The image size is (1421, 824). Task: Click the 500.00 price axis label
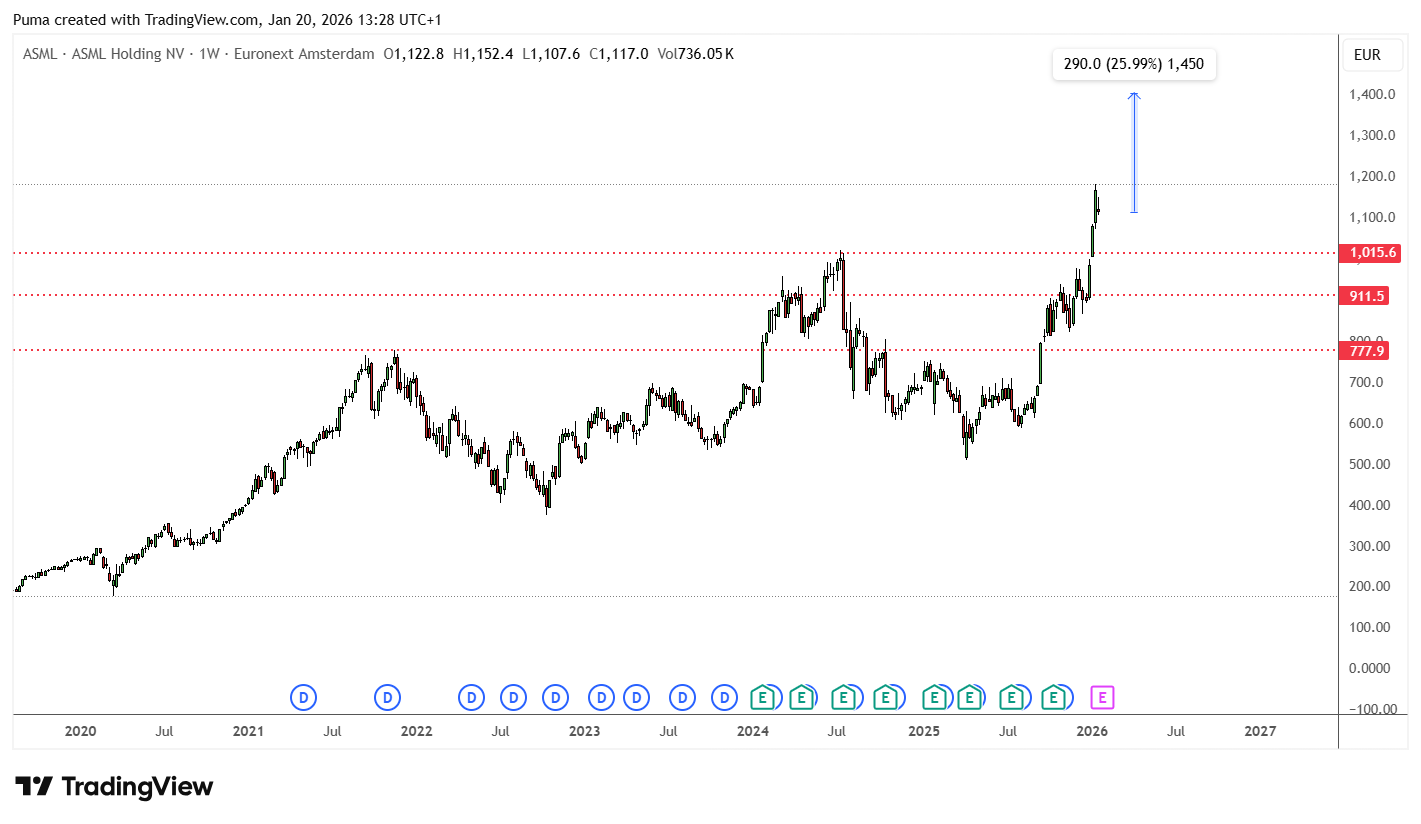[x=1369, y=464]
